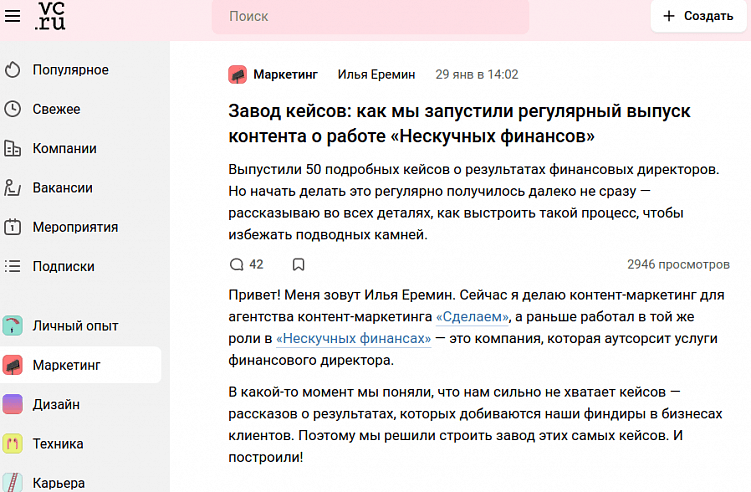The width and height of the screenshot is (751, 492).
Task: Click the plus icon in Создать
Action: click(669, 16)
